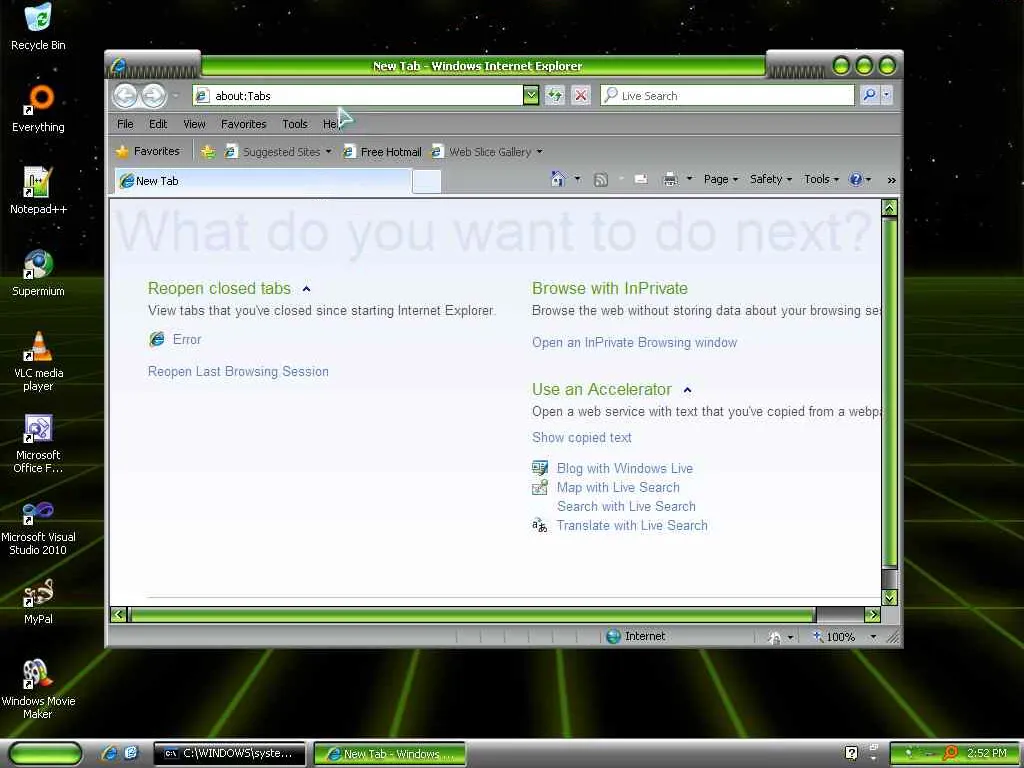Viewport: 1024px width, 768px height.
Task: Open the Tools menu in menu bar
Action: pos(295,123)
